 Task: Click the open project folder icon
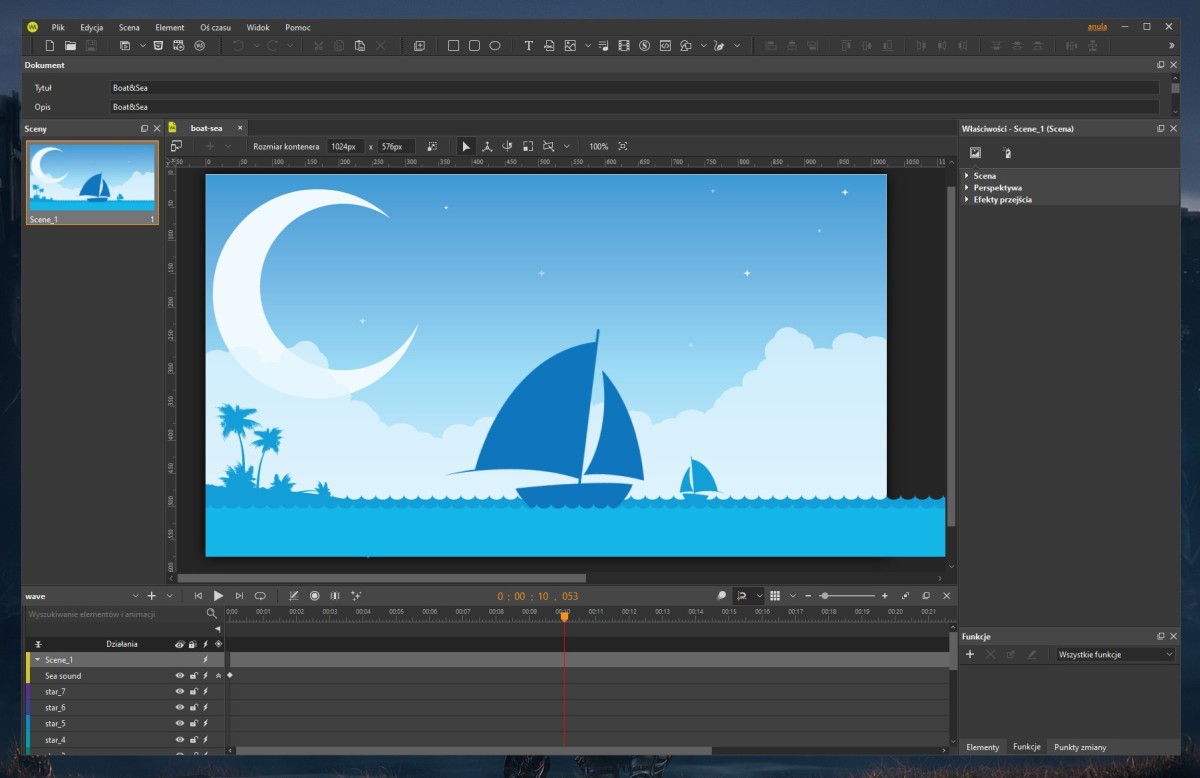70,46
